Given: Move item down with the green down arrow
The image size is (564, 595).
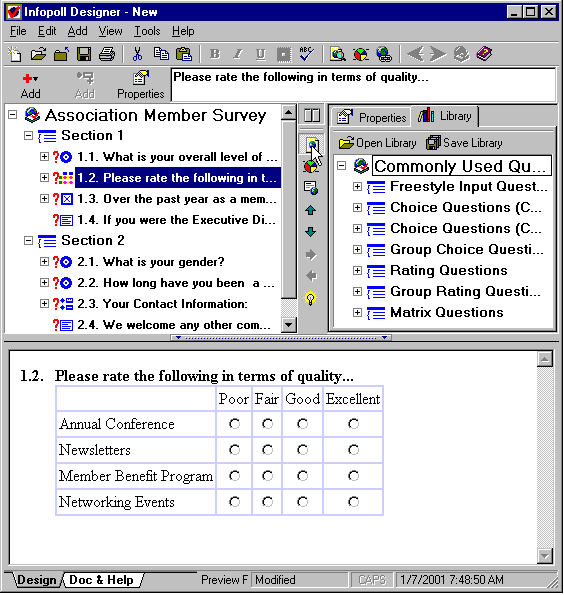Looking at the screenshot, I should [x=310, y=232].
